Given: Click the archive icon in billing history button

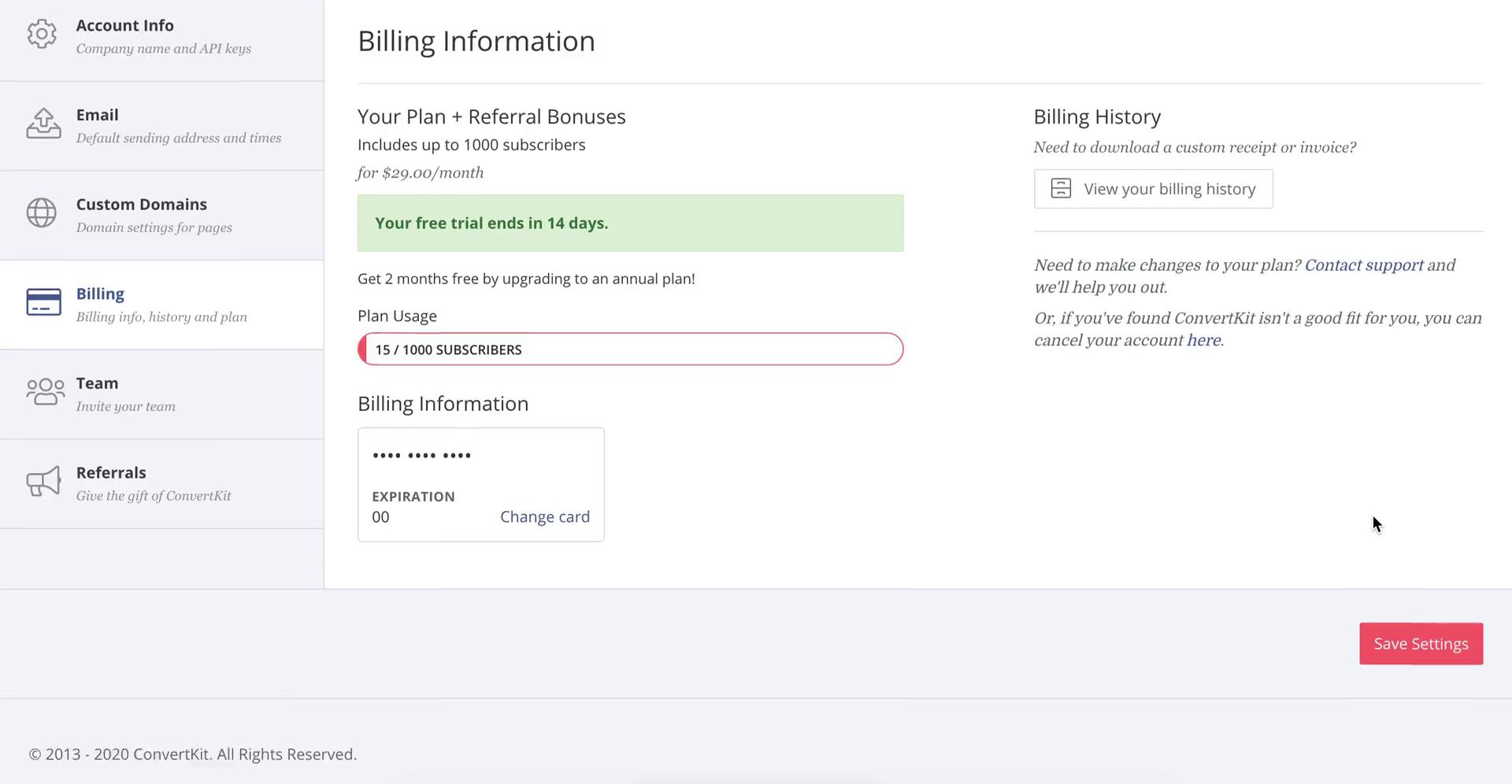Looking at the screenshot, I should tap(1061, 189).
